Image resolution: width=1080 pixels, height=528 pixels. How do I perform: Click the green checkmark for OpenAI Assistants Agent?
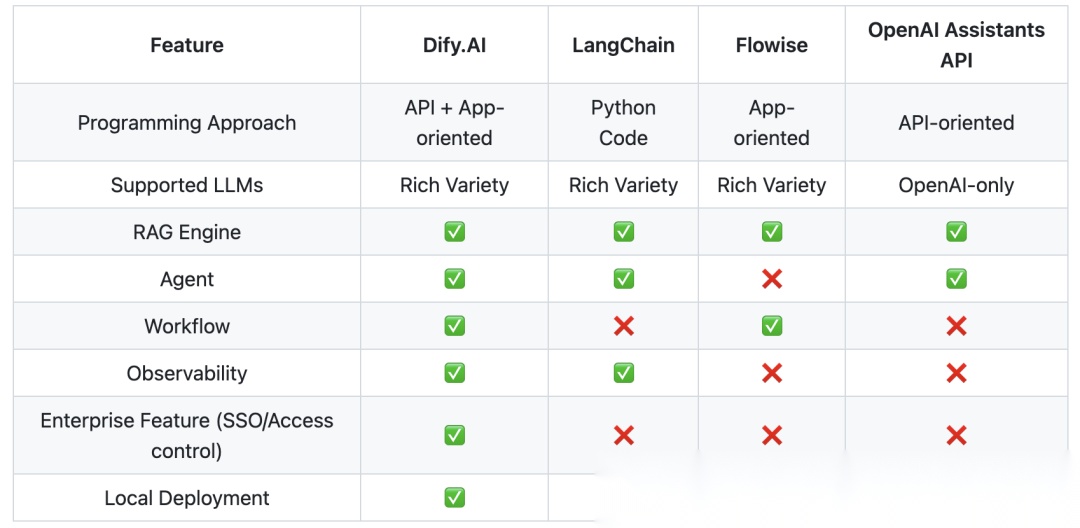pos(956,279)
